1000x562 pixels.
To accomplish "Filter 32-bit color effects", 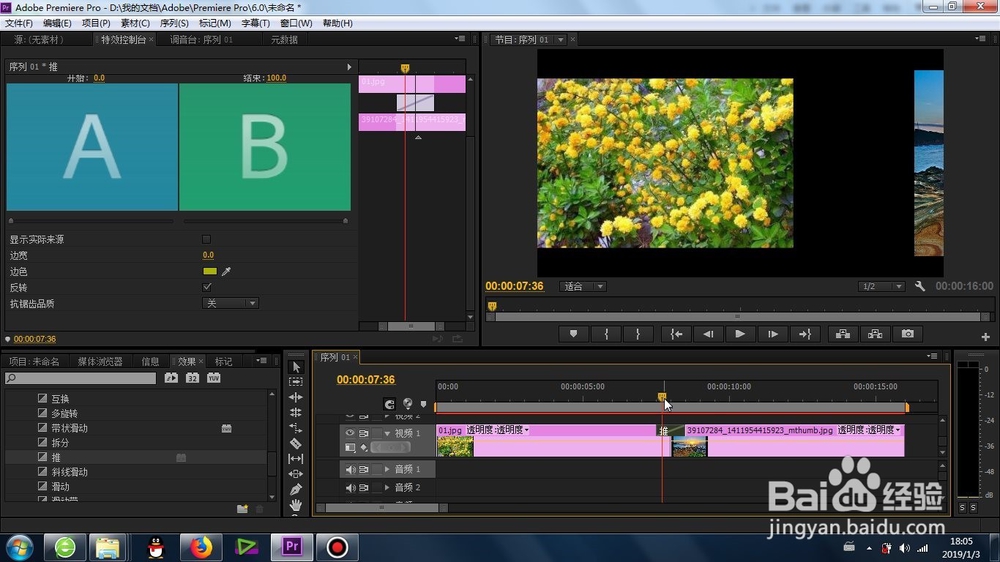I will (192, 378).
